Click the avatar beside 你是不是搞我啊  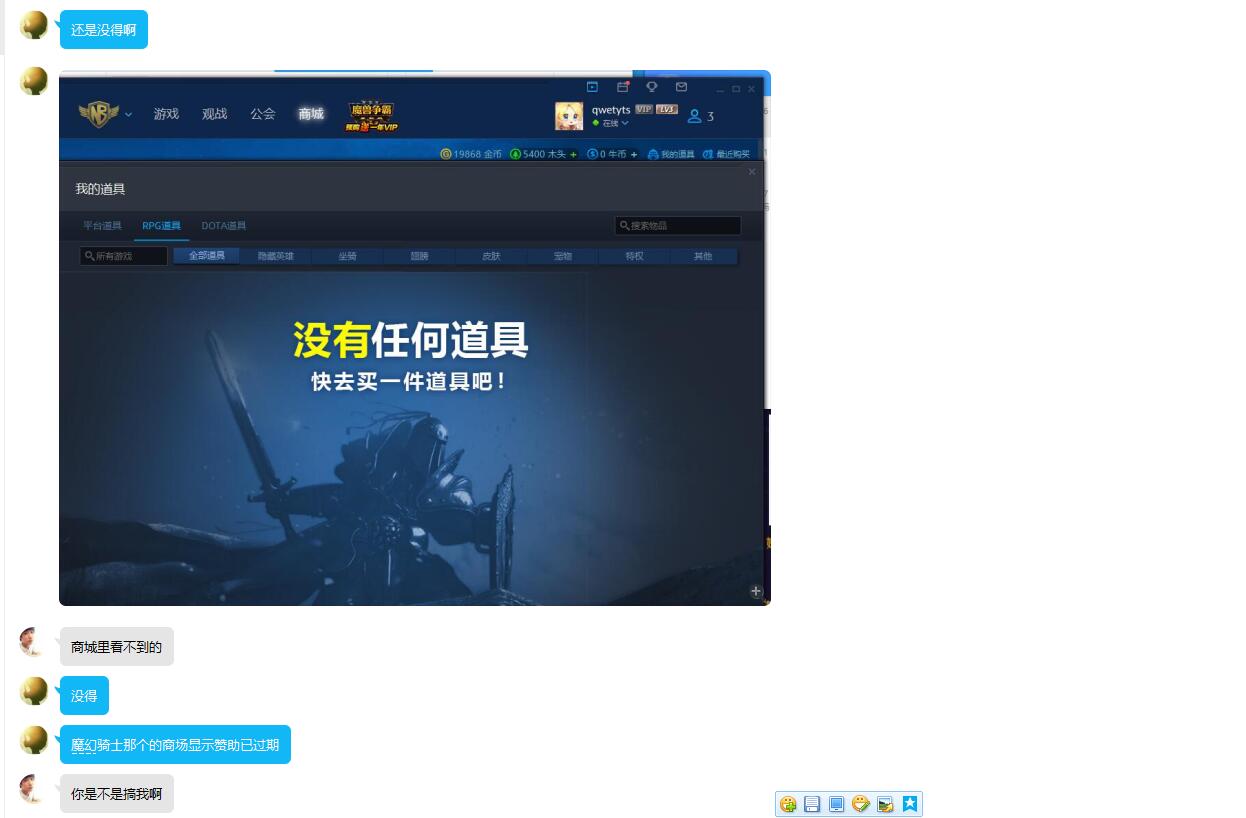pos(34,789)
